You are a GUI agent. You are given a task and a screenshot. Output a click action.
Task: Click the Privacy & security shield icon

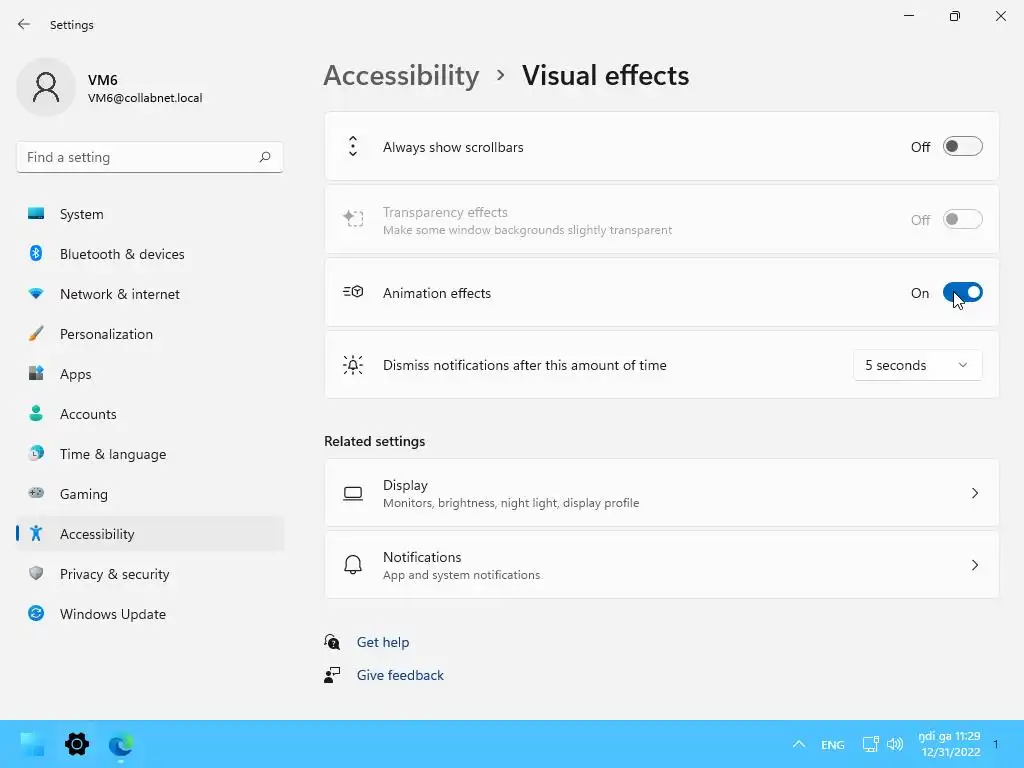pyautogui.click(x=36, y=574)
